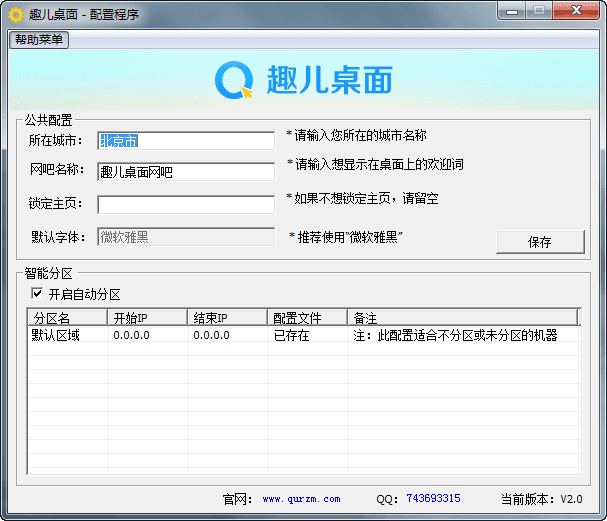Click the 网吧名称 text field
The image size is (607, 521).
pyautogui.click(x=186, y=172)
